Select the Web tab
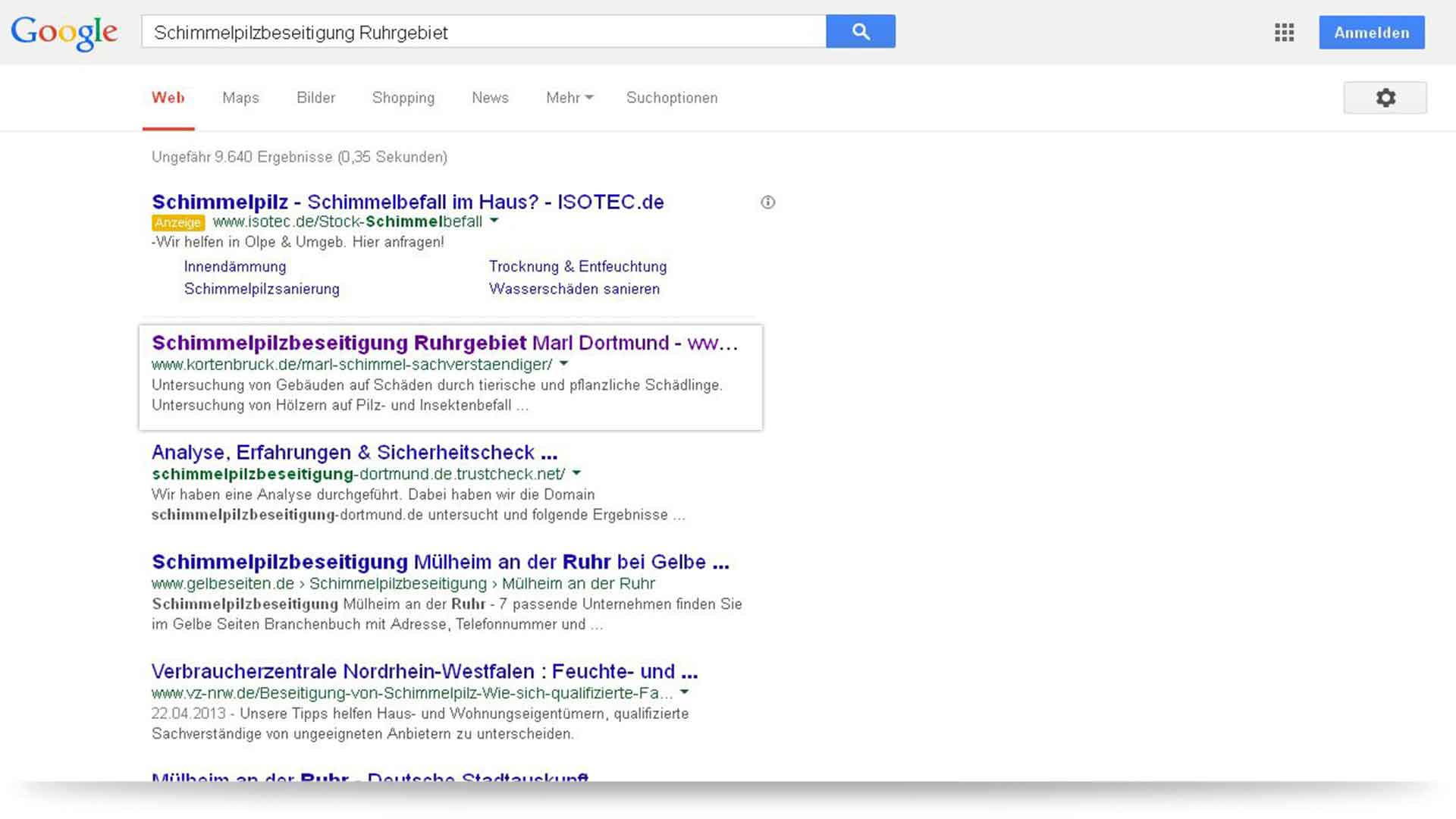 168,98
